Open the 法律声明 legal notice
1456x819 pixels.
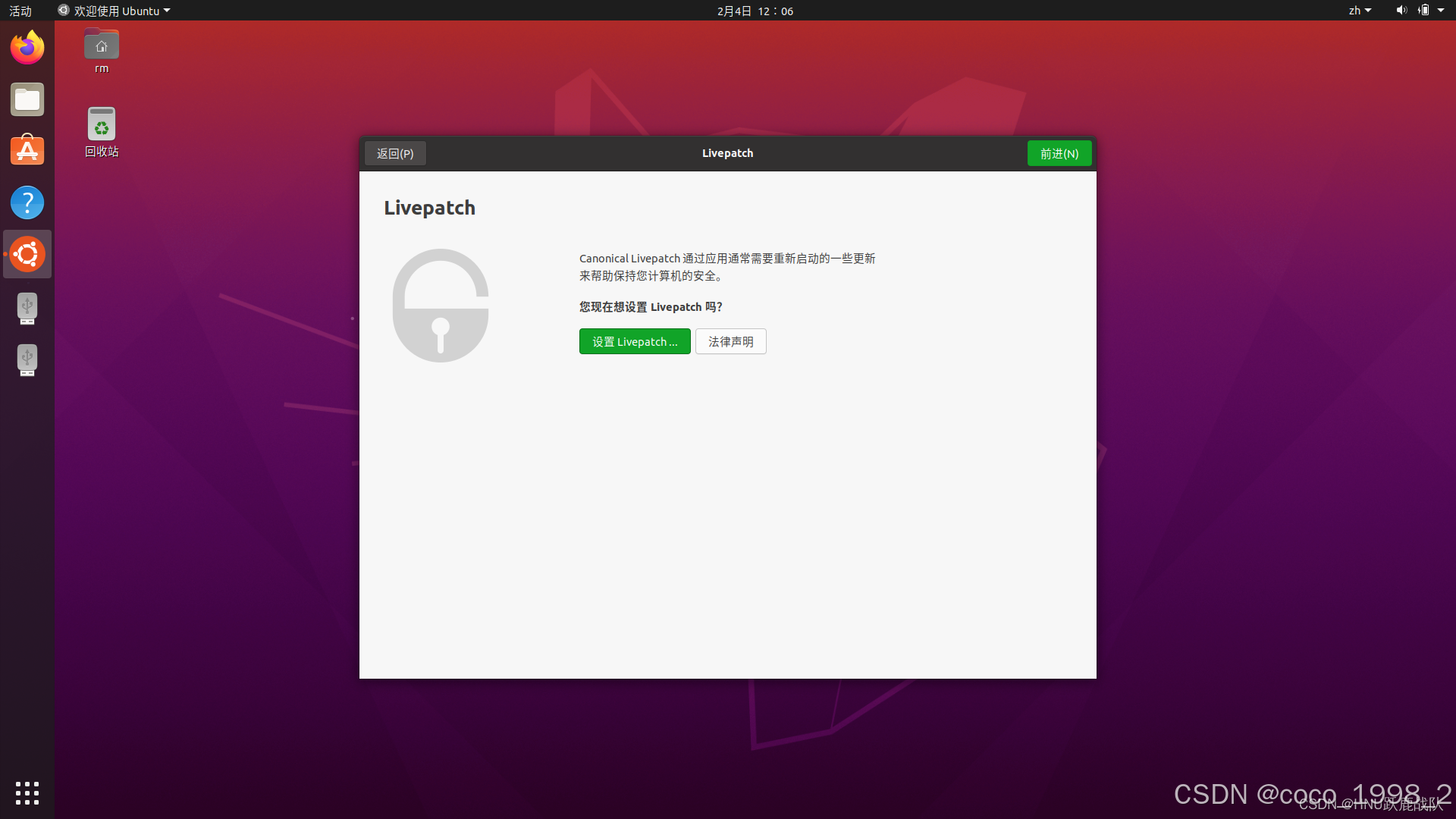coord(730,341)
